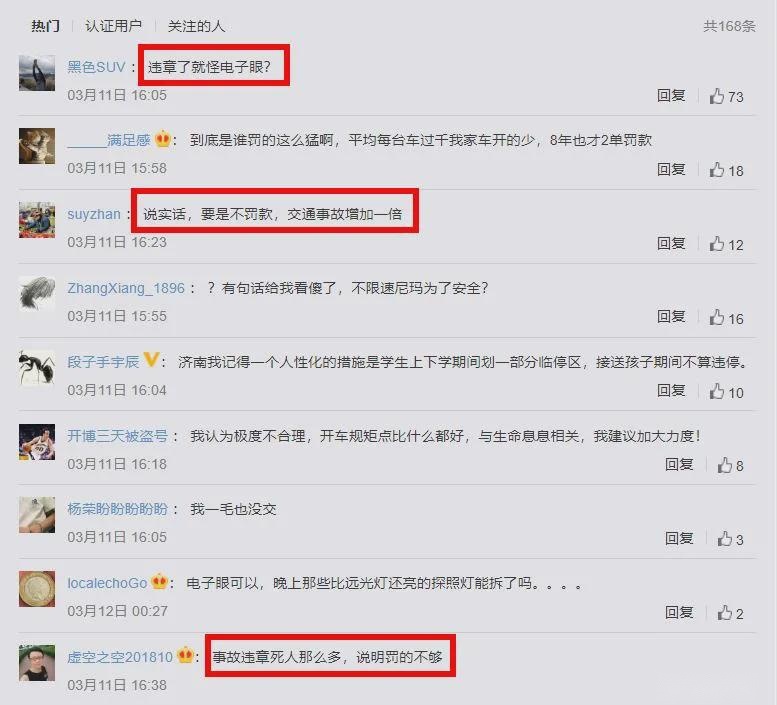The image size is (777, 705).
Task: Open 黑色SUV's user profile link
Action: point(97,67)
